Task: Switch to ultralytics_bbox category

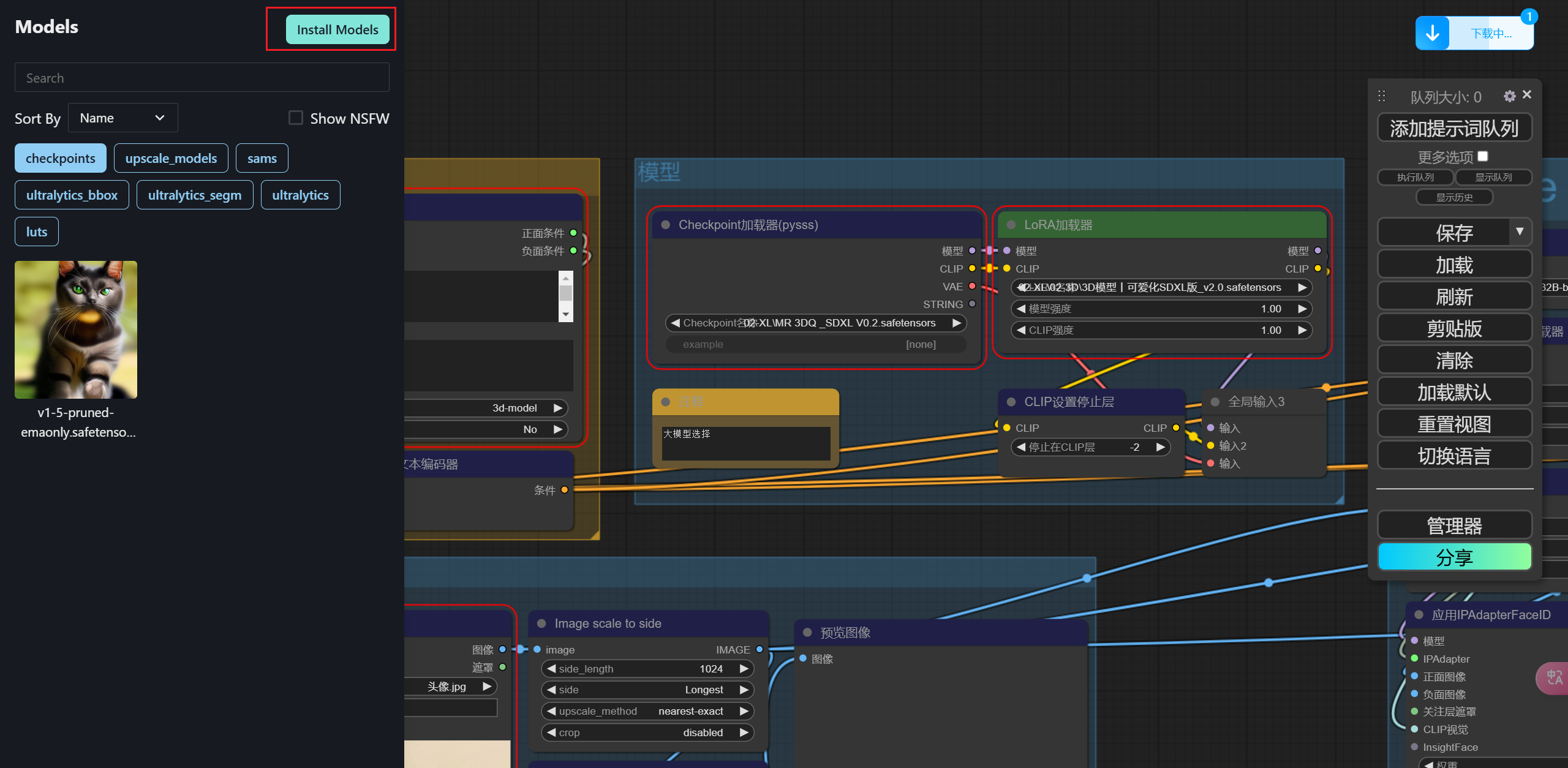Action: click(72, 195)
